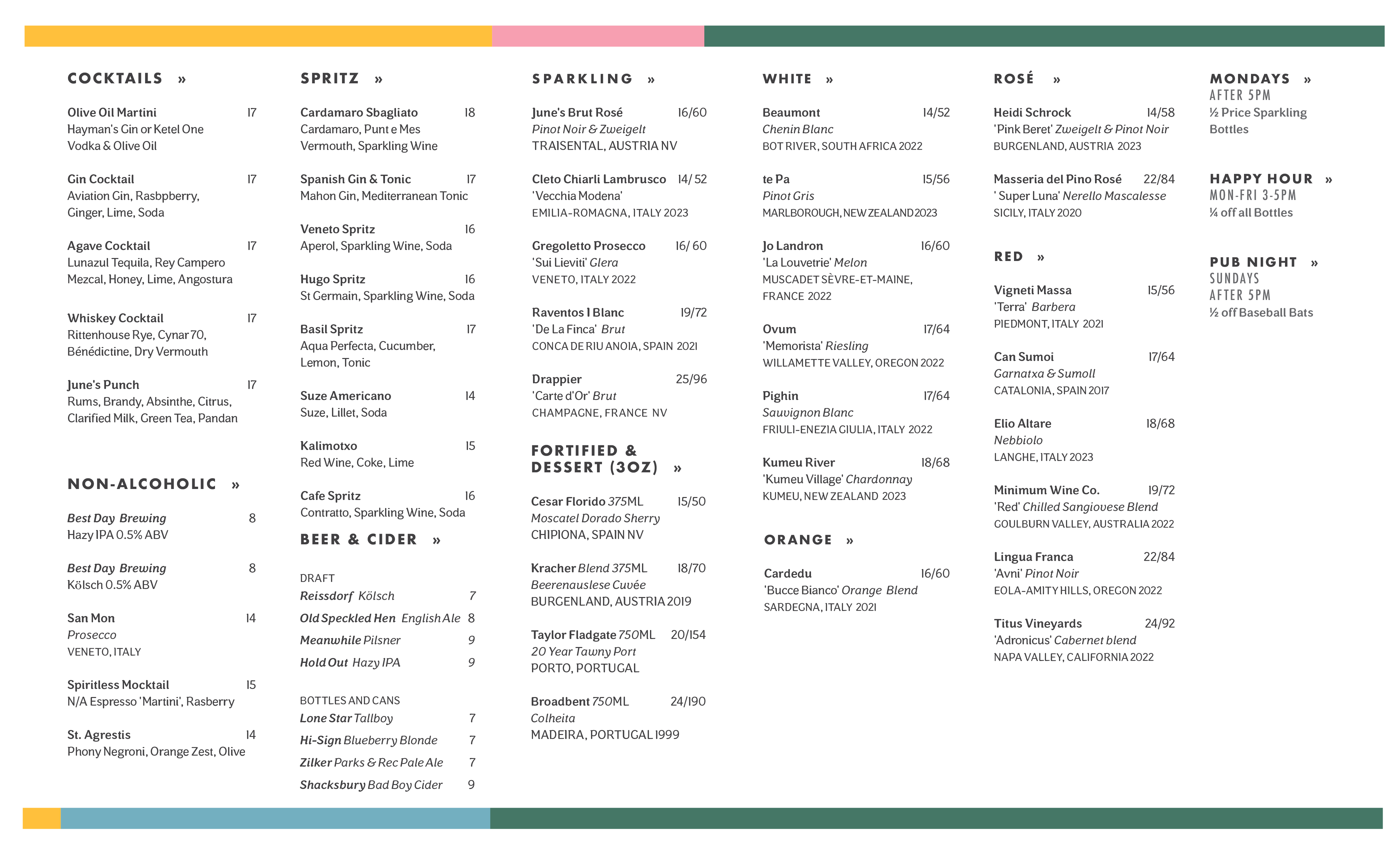The width and height of the screenshot is (1400, 850).
Task: Click the arrows beside HAPPY HOUR heading
Action: 1328,180
